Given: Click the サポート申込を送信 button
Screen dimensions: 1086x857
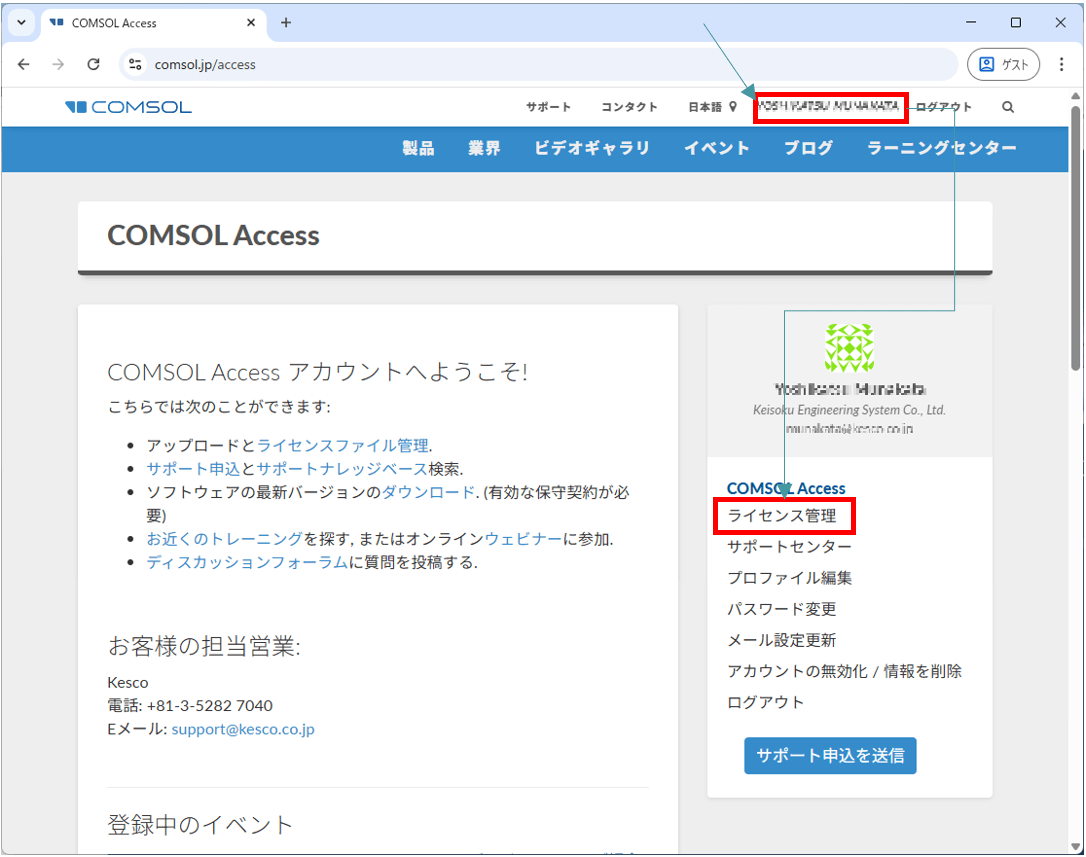Looking at the screenshot, I should pyautogui.click(x=830, y=756).
